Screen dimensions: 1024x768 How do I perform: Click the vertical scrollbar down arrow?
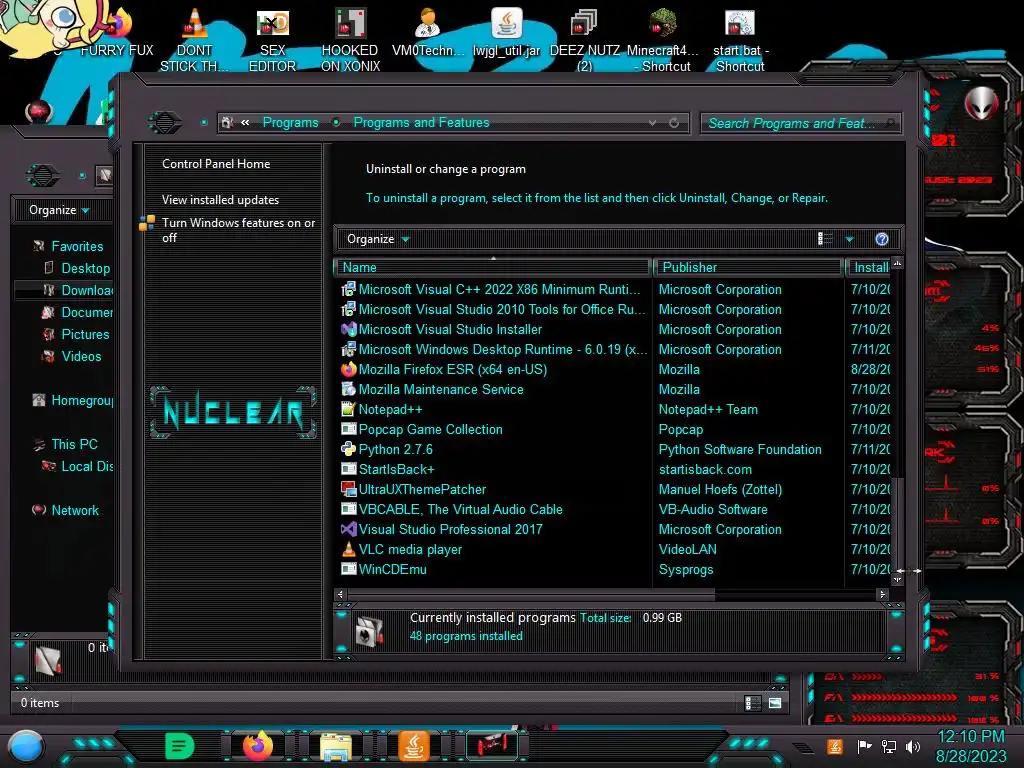coord(897,579)
